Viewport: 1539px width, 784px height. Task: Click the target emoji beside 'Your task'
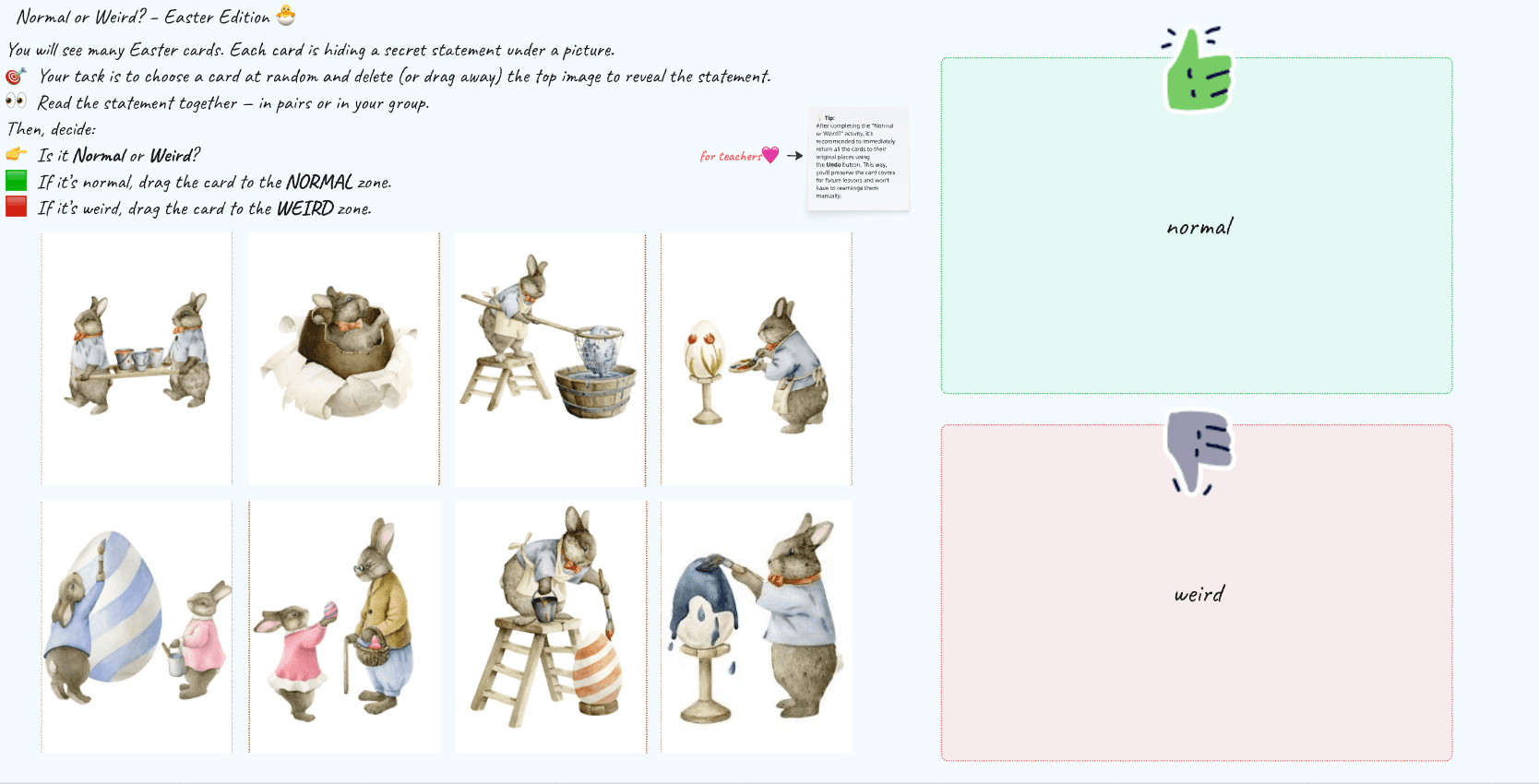coord(16,76)
